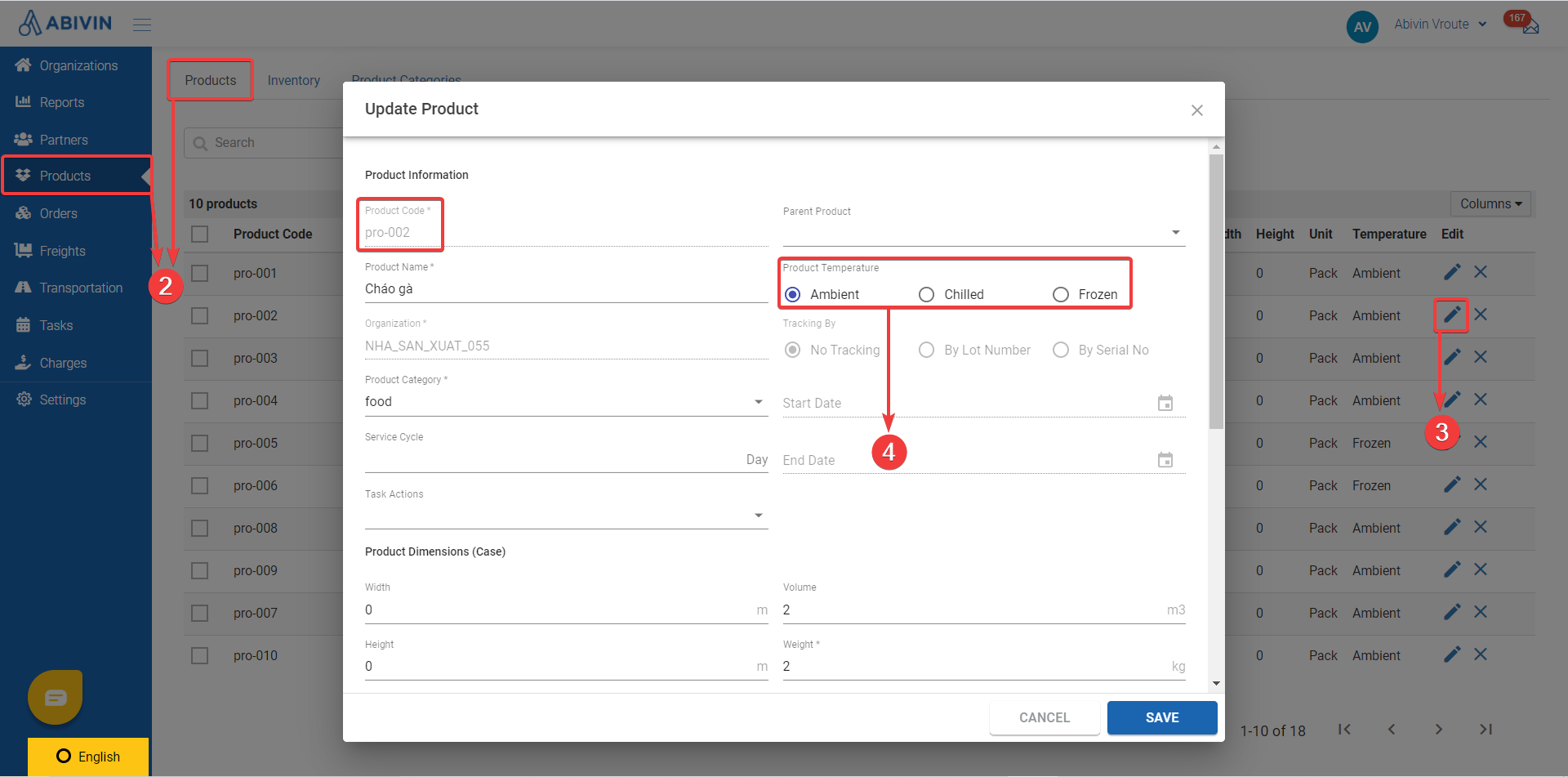The image size is (1568, 777).
Task: Open the End Date calendar icon
Action: click(1165, 460)
